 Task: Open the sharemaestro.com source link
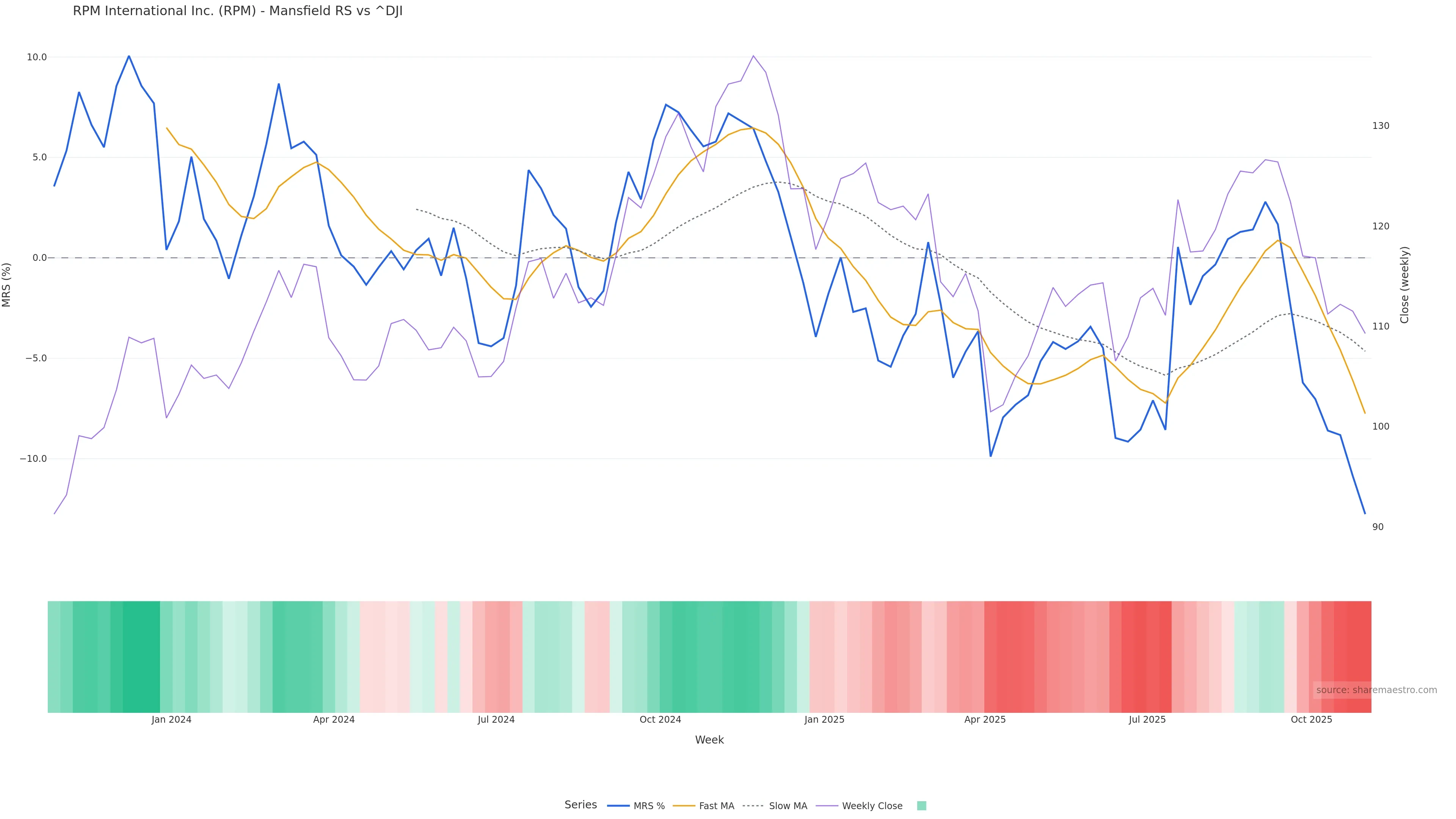tap(1376, 690)
